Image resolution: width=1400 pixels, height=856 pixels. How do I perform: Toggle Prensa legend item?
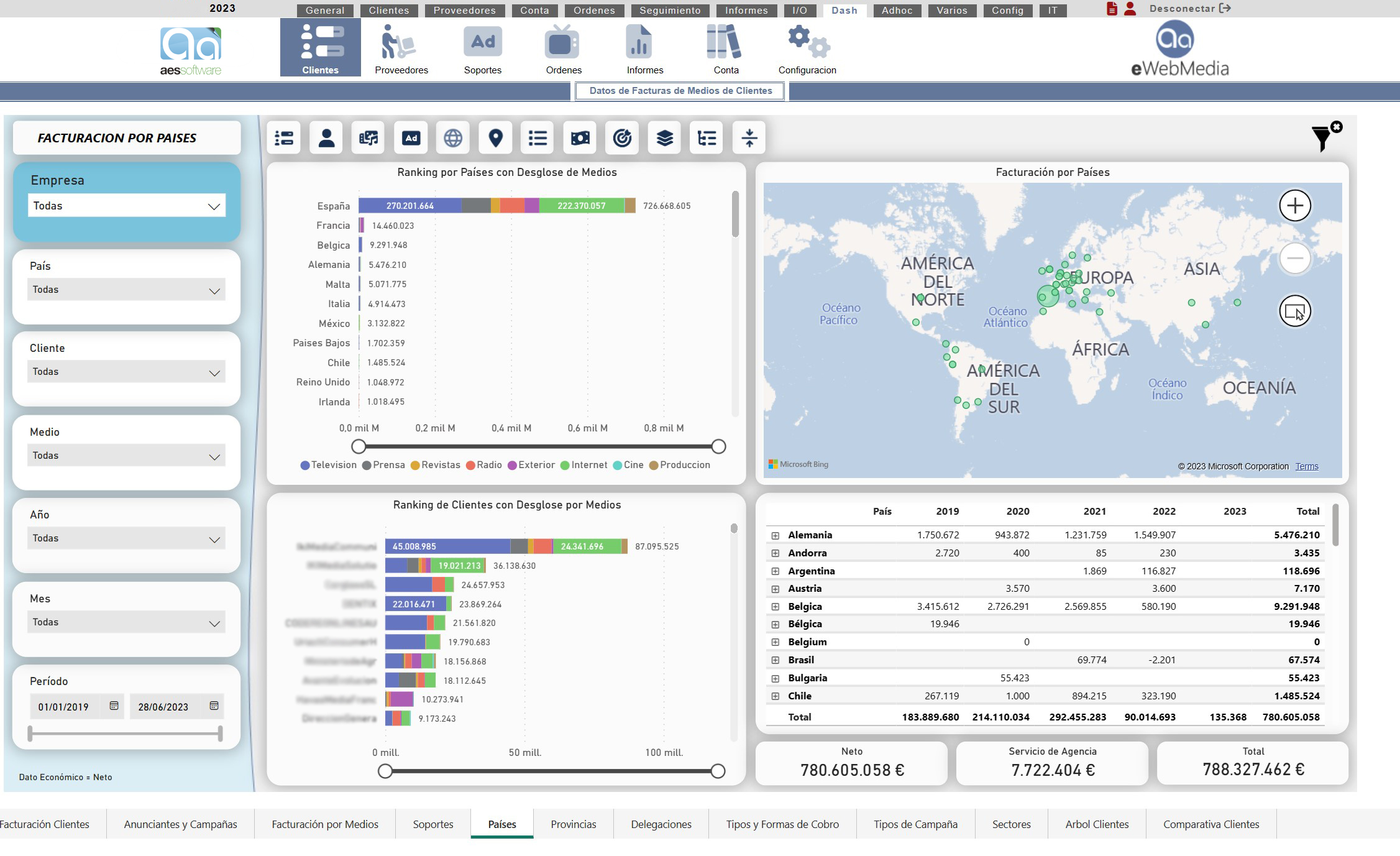[383, 465]
